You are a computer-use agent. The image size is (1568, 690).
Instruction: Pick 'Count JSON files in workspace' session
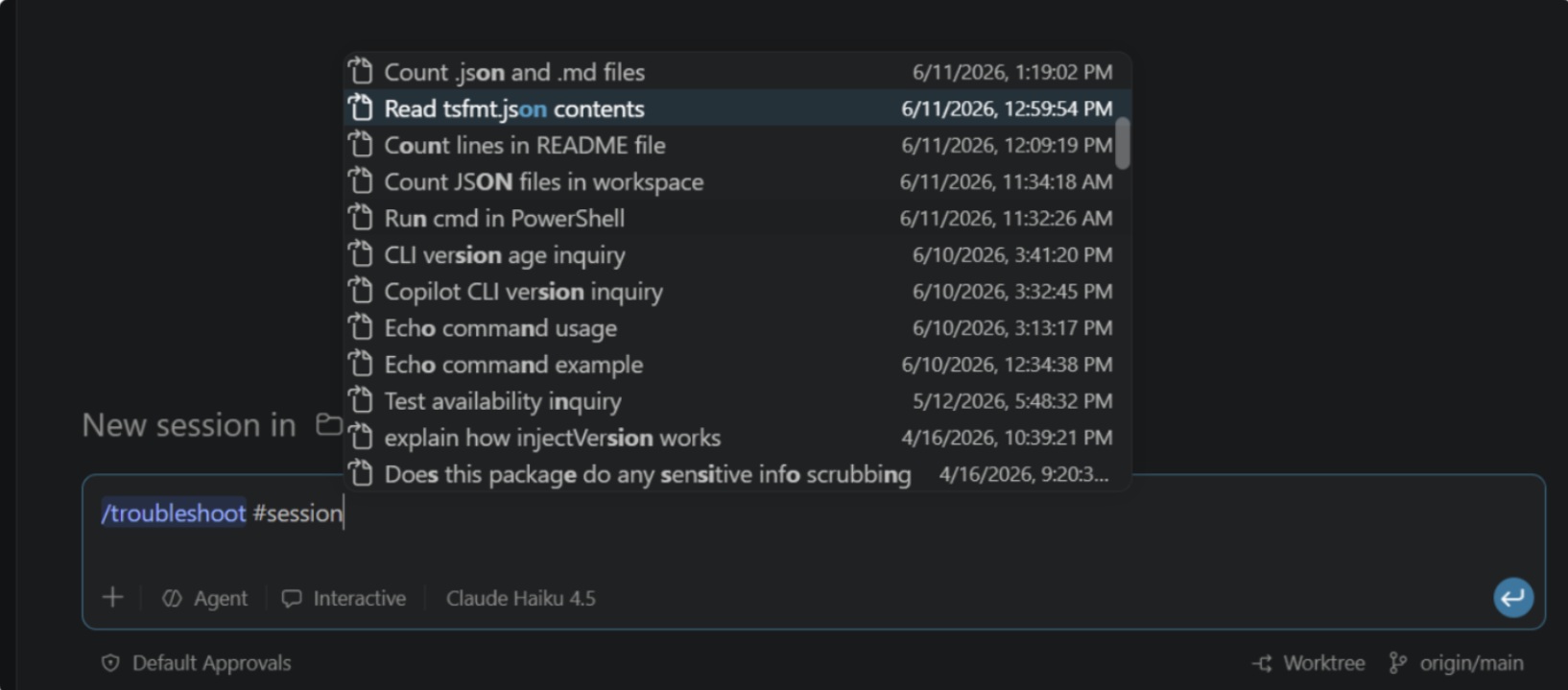coord(737,180)
